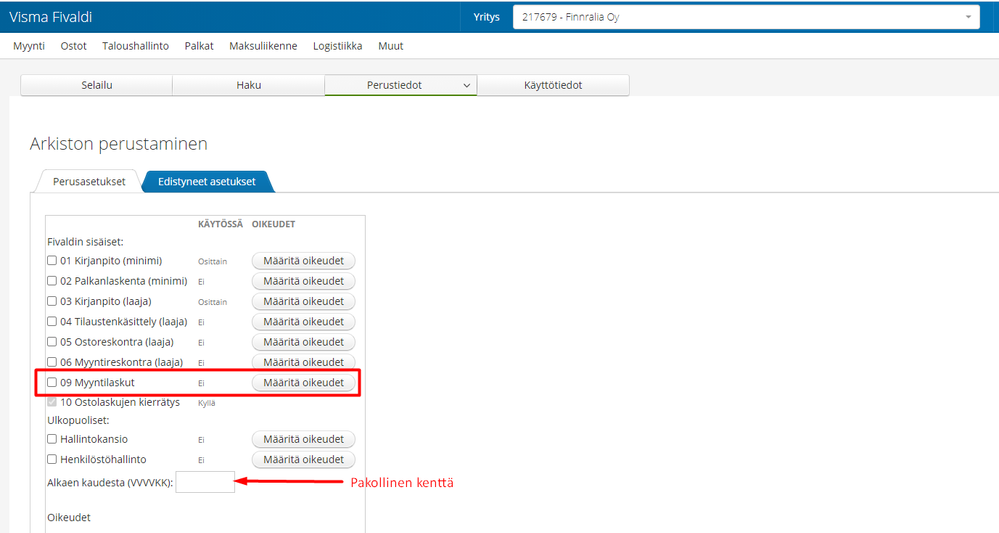Open the Taloushallinto menu
The image size is (999, 533).
[136, 46]
